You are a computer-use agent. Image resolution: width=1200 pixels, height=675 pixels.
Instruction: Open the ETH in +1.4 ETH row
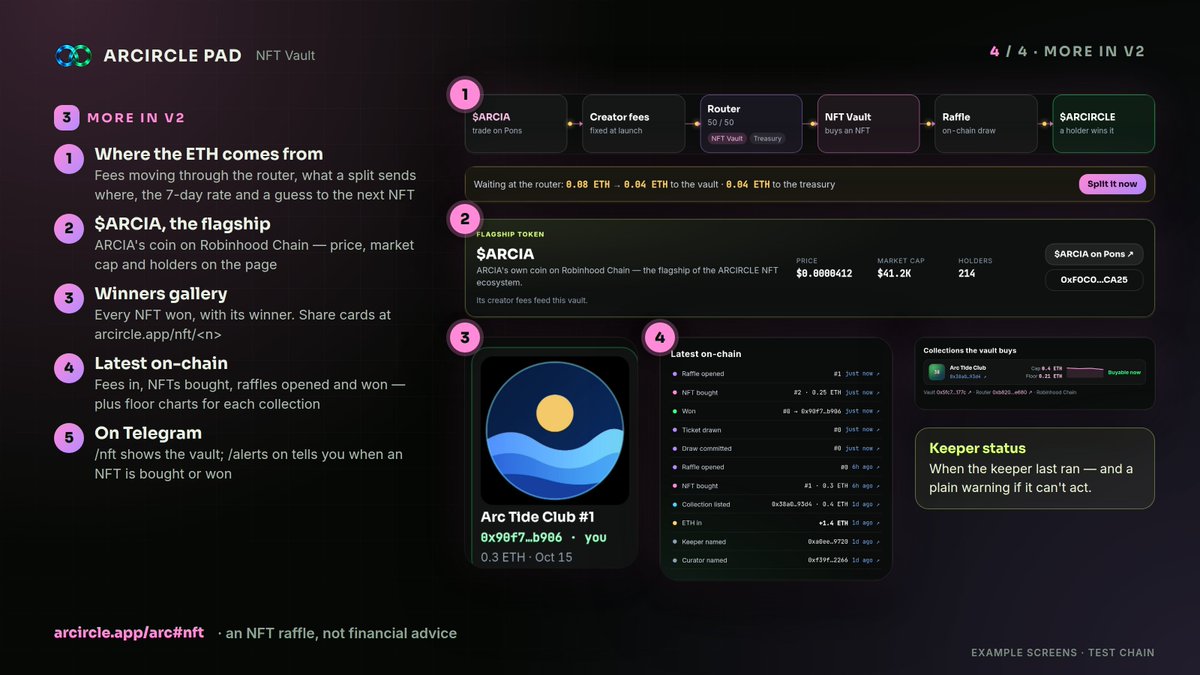pyautogui.click(x=776, y=523)
